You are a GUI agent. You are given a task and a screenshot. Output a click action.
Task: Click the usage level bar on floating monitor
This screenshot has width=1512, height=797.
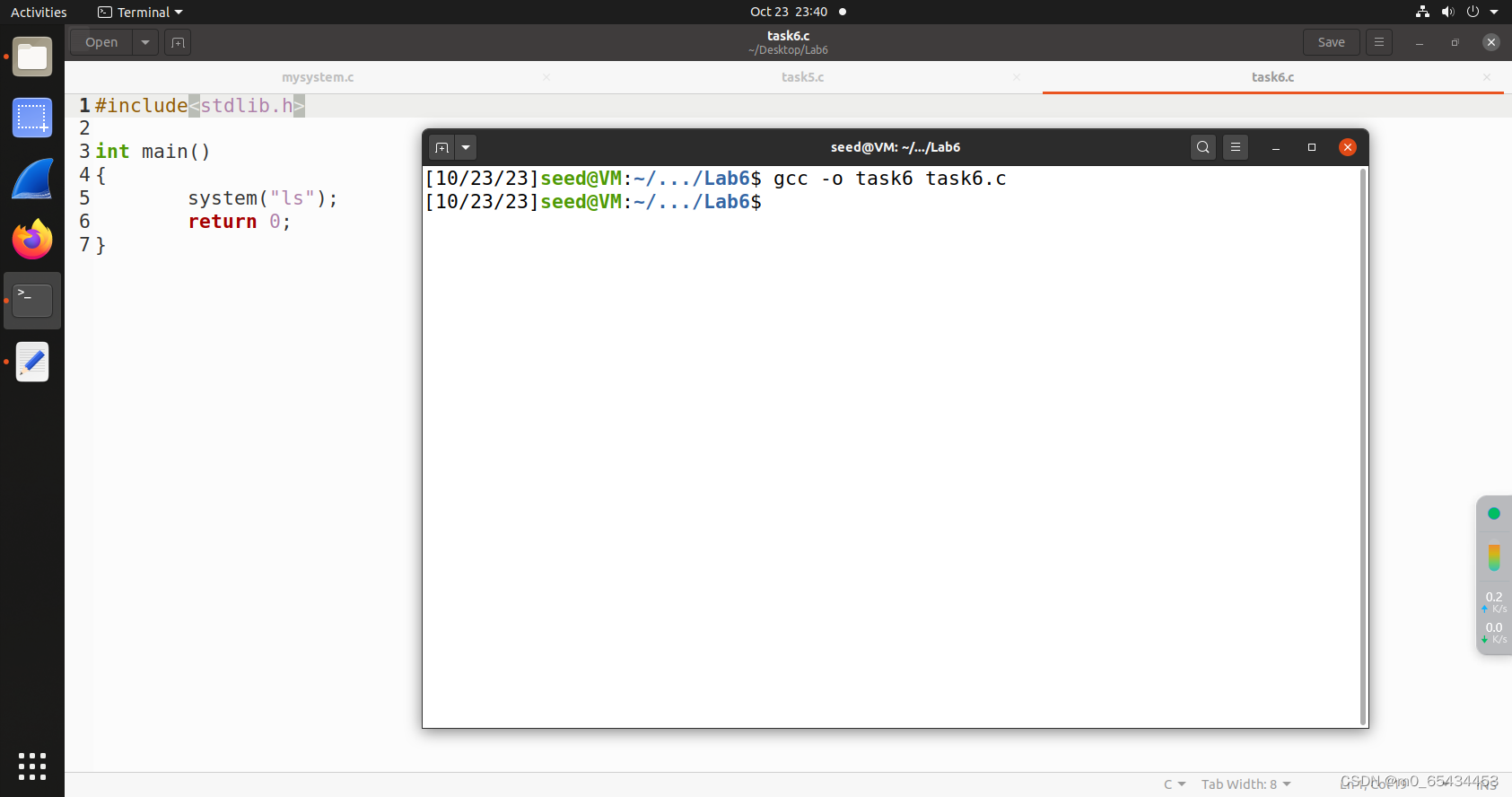[x=1494, y=557]
